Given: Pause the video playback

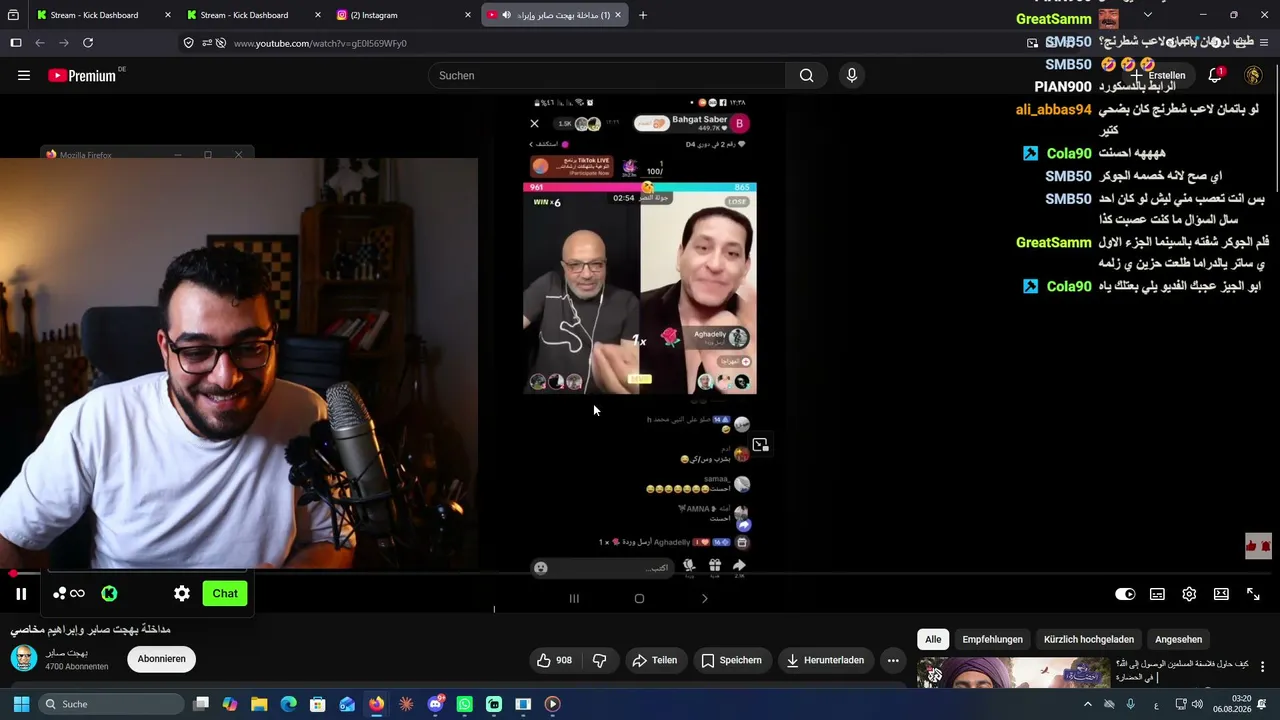Looking at the screenshot, I should pos(21,594).
